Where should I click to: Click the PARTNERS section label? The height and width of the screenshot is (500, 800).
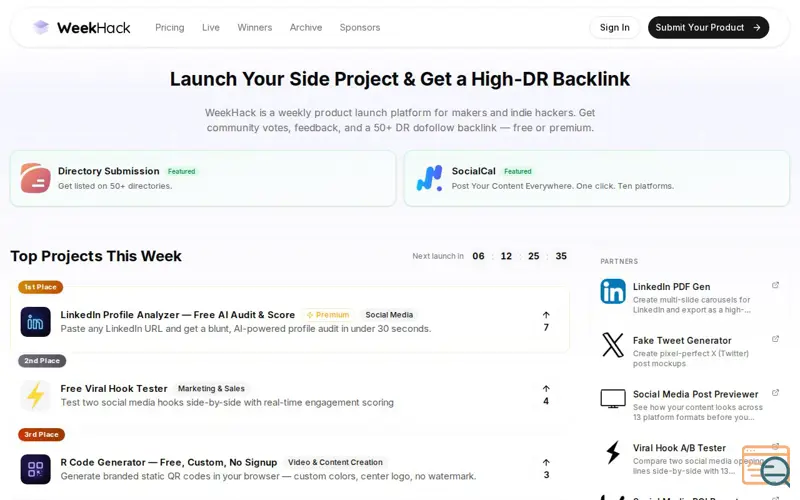pyautogui.click(x=619, y=261)
